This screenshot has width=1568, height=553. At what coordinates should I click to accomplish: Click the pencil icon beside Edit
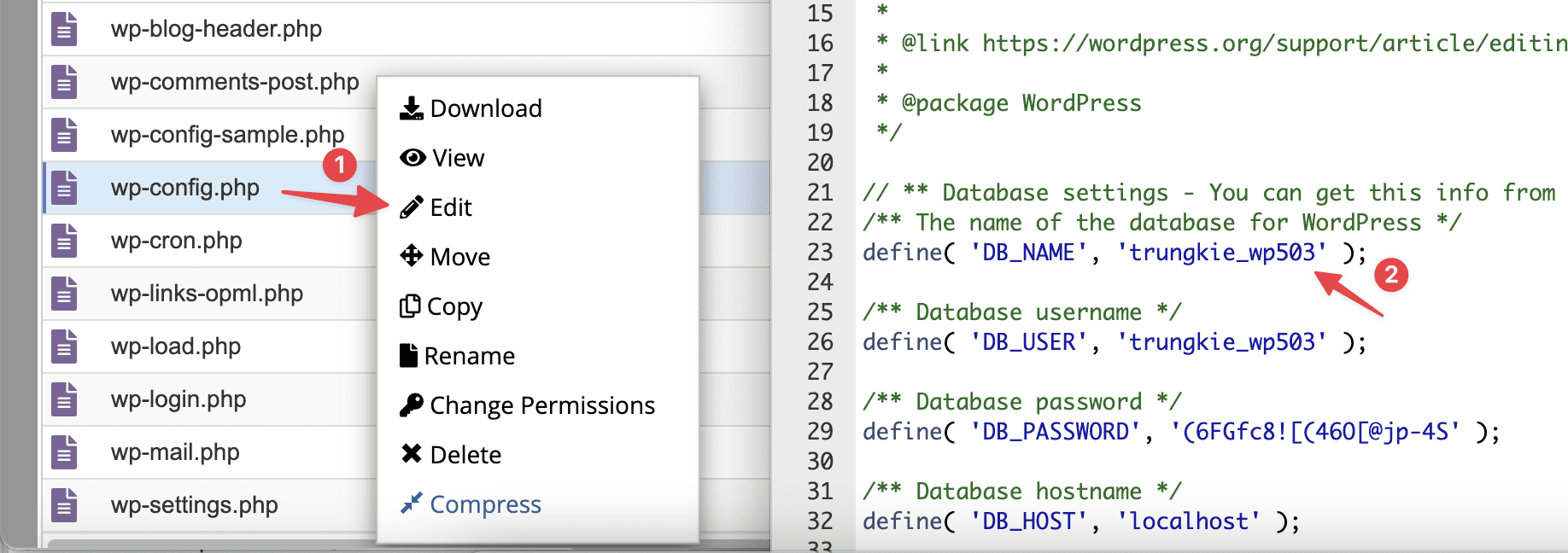coord(412,207)
